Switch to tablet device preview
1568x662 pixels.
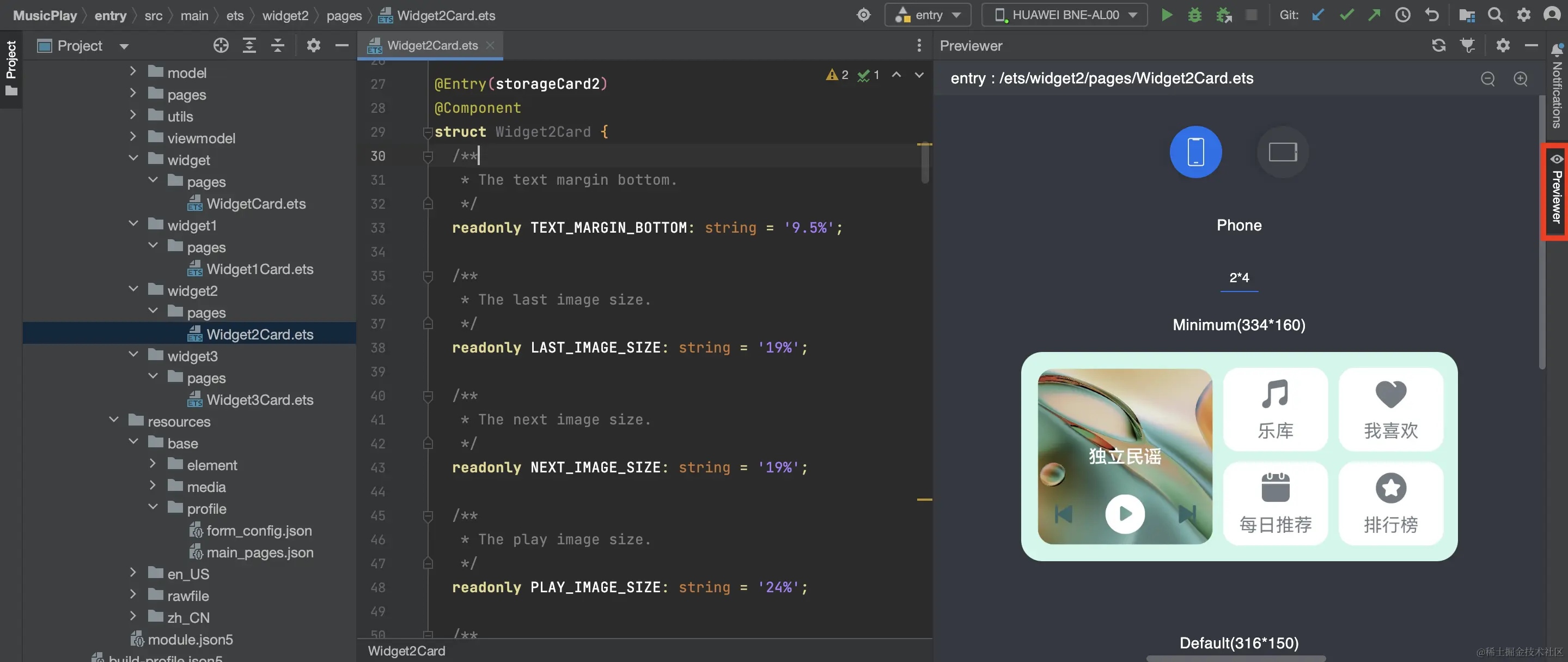pyautogui.click(x=1282, y=151)
